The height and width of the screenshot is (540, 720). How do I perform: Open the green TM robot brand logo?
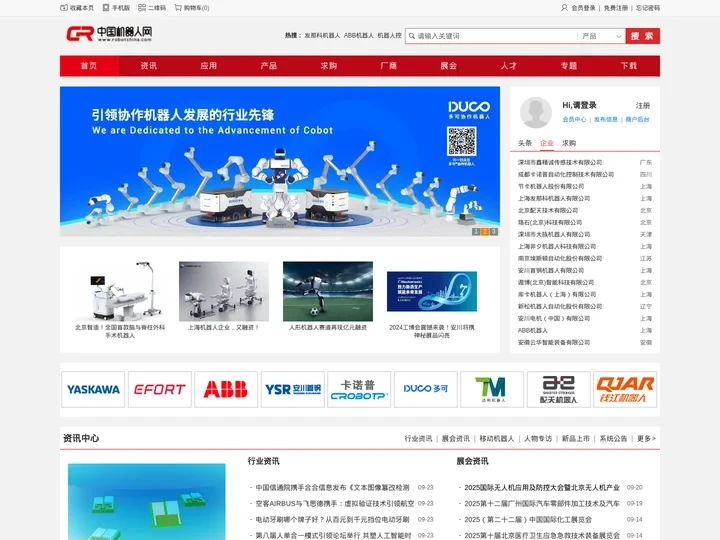point(492,389)
